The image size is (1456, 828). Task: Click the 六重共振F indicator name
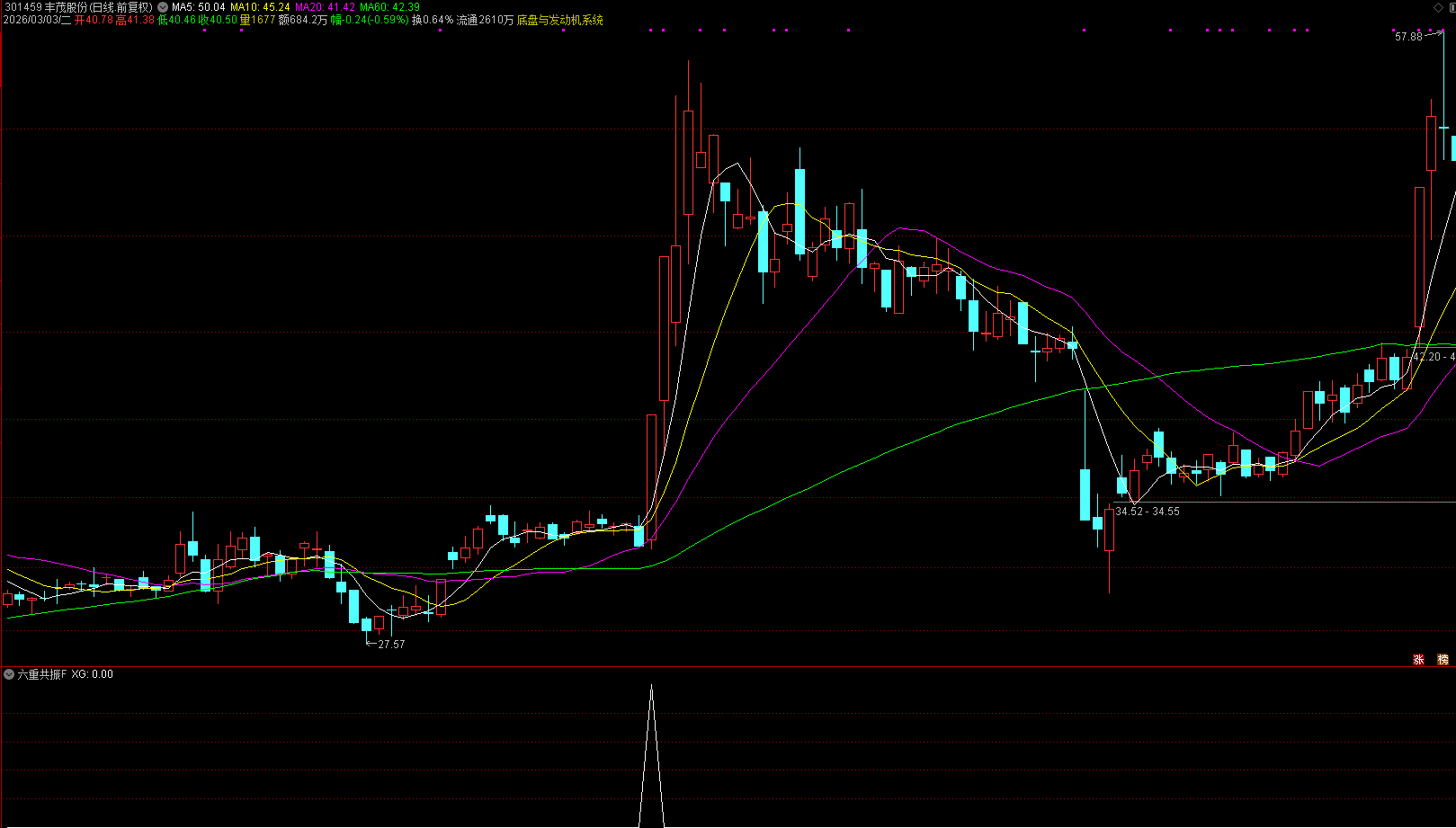pos(42,673)
